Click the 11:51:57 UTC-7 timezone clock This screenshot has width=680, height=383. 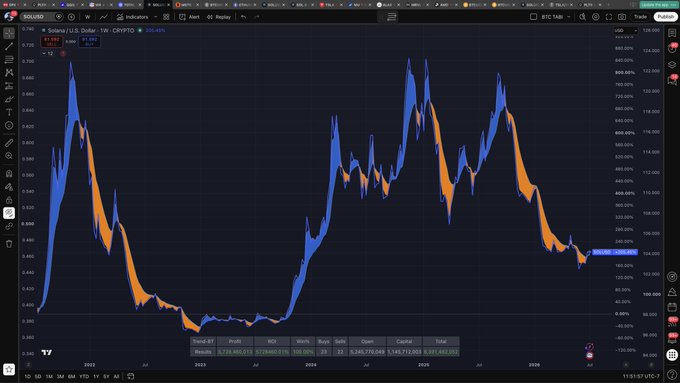point(641,376)
